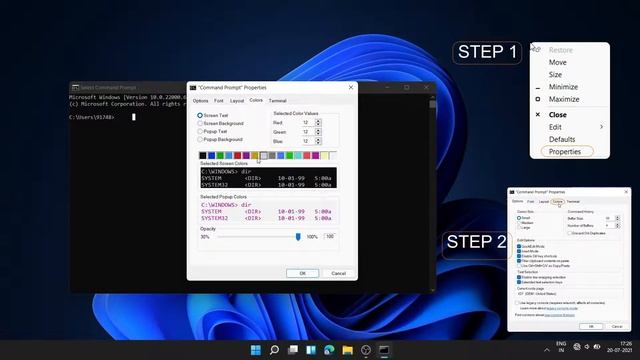Choose Maximize in the Step 1 menu
The image size is (640, 360).
click(564, 99)
